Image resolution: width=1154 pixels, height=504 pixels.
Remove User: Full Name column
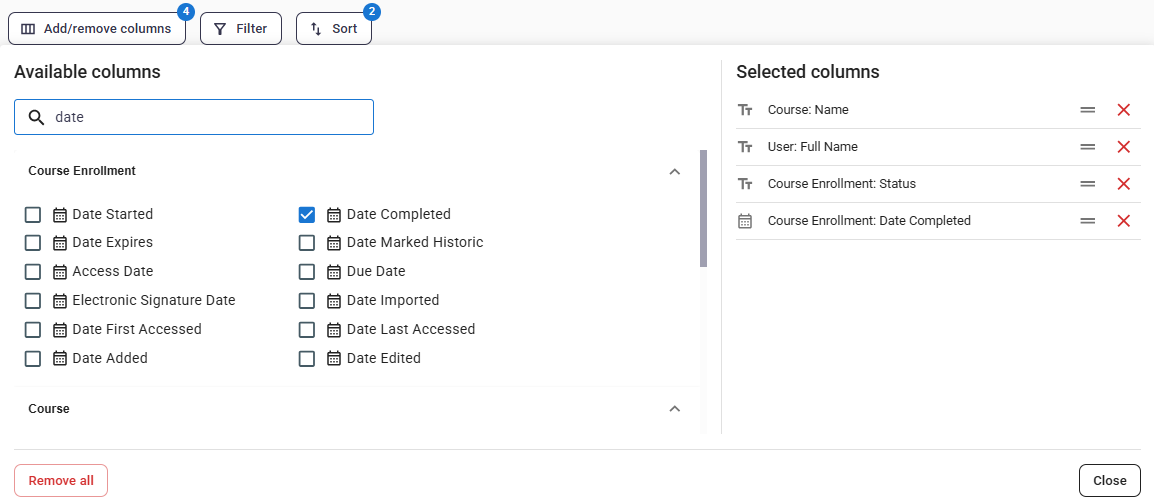(x=1123, y=147)
